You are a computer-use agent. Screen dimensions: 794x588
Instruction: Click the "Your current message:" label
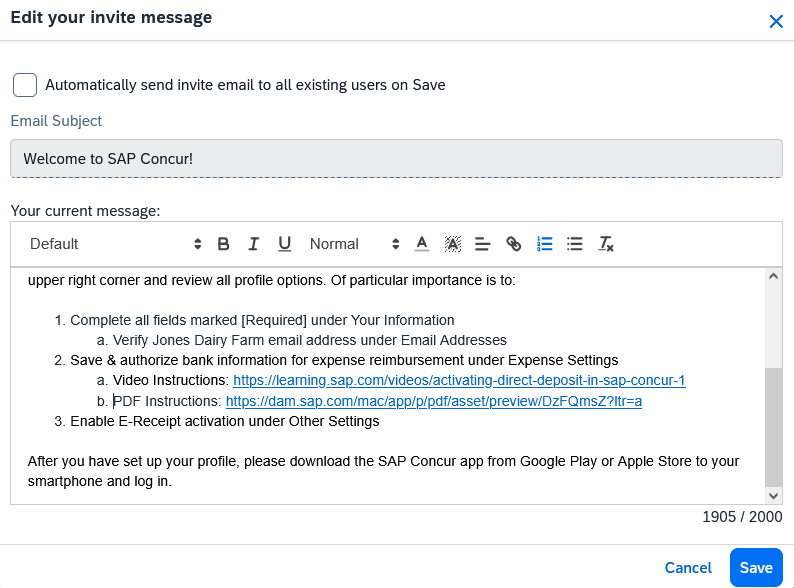[x=85, y=211]
